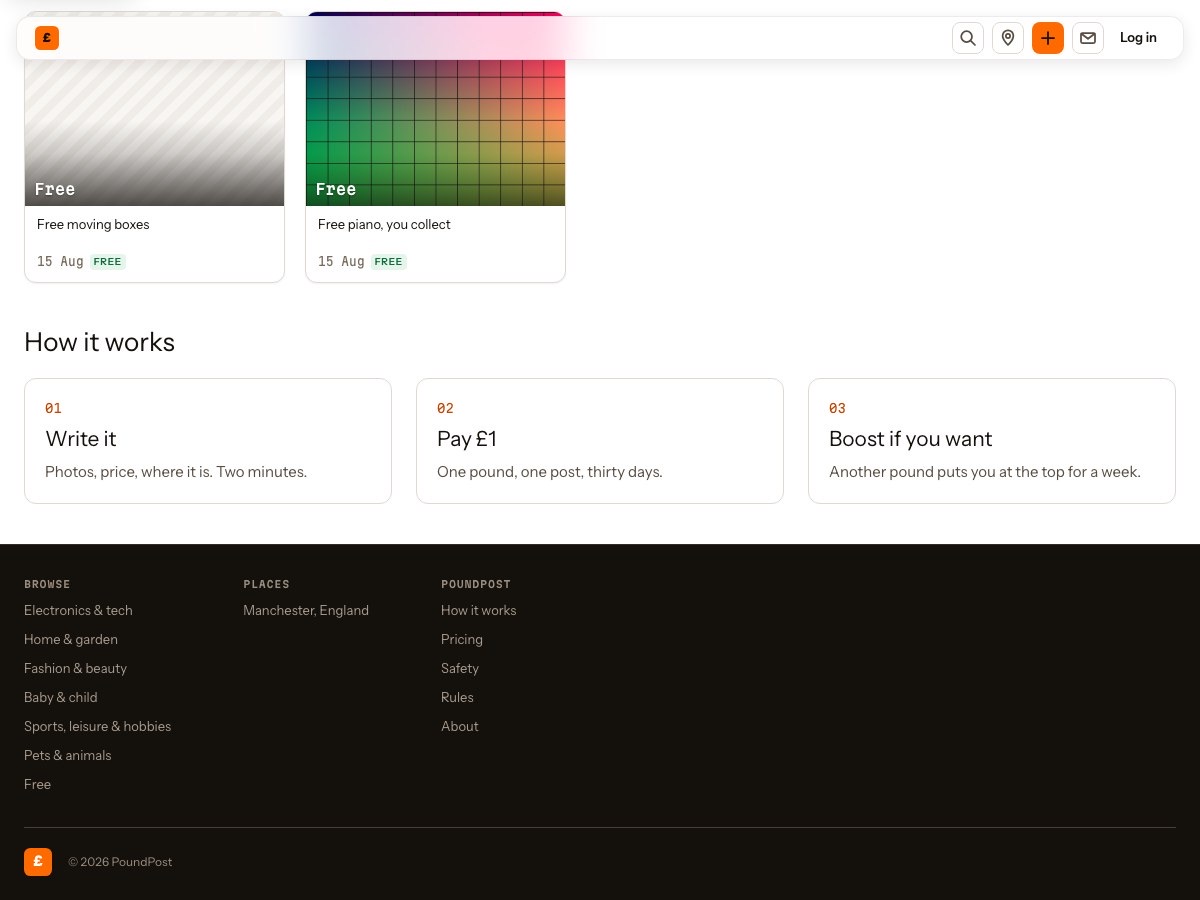Click FREE tag on moving boxes card
This screenshot has height=900, width=1200.
(x=107, y=262)
